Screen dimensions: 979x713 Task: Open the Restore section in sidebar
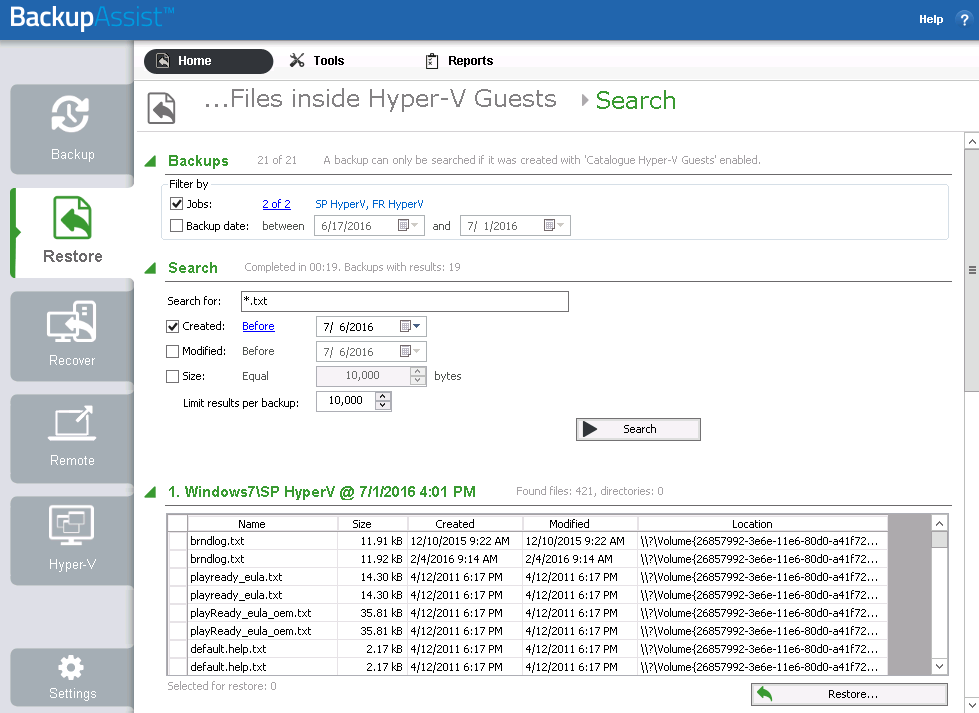tap(73, 232)
